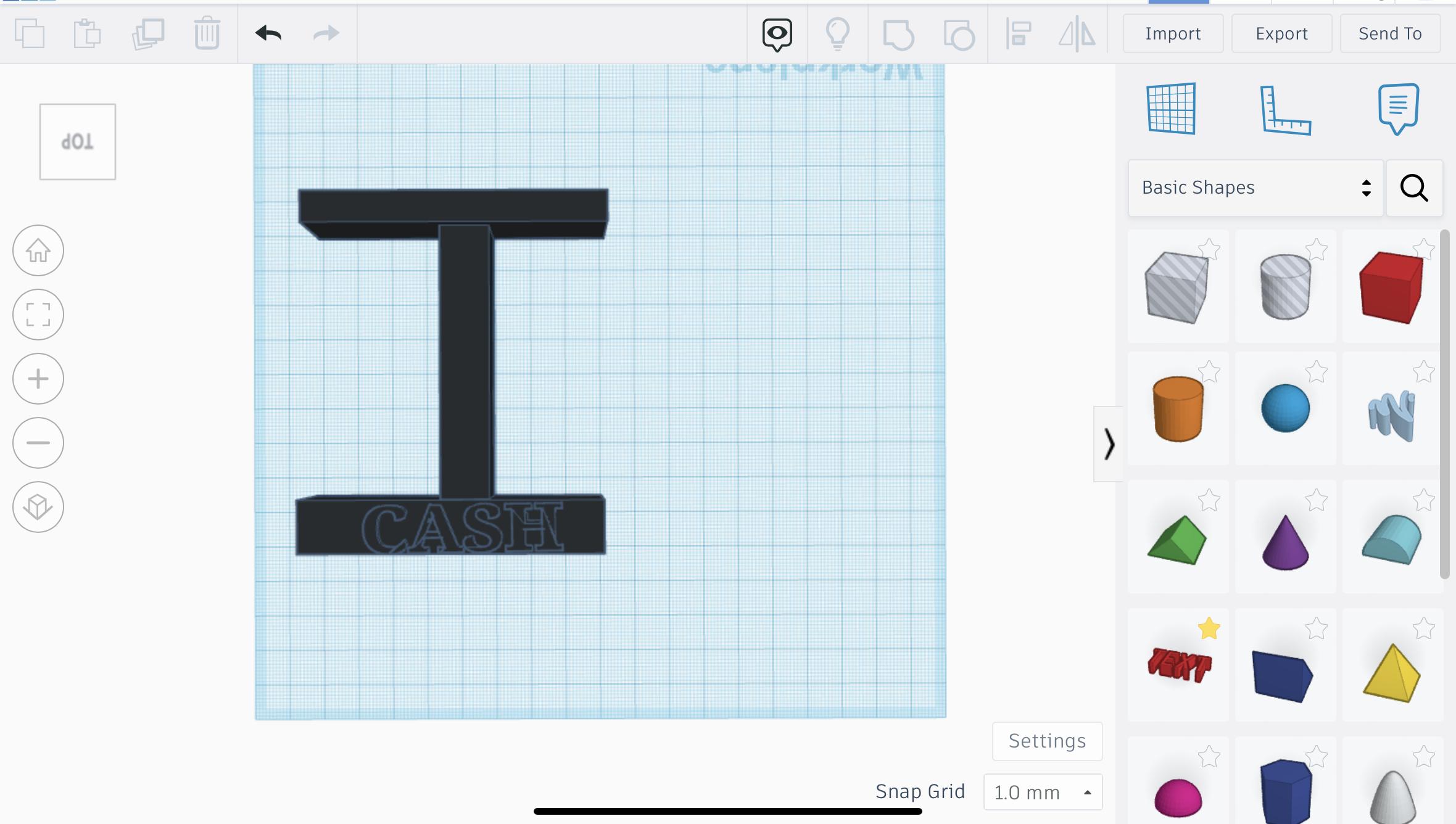Select the magenta Half Sphere shape
The image size is (1456, 824).
click(x=1178, y=797)
